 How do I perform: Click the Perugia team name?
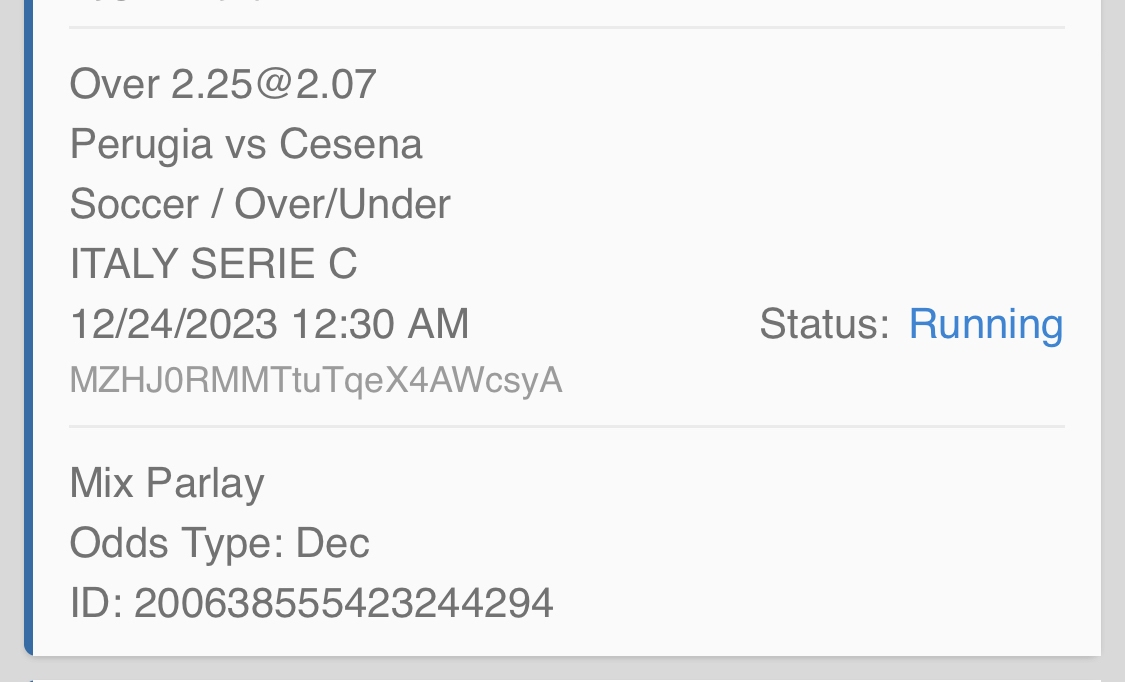point(141,145)
